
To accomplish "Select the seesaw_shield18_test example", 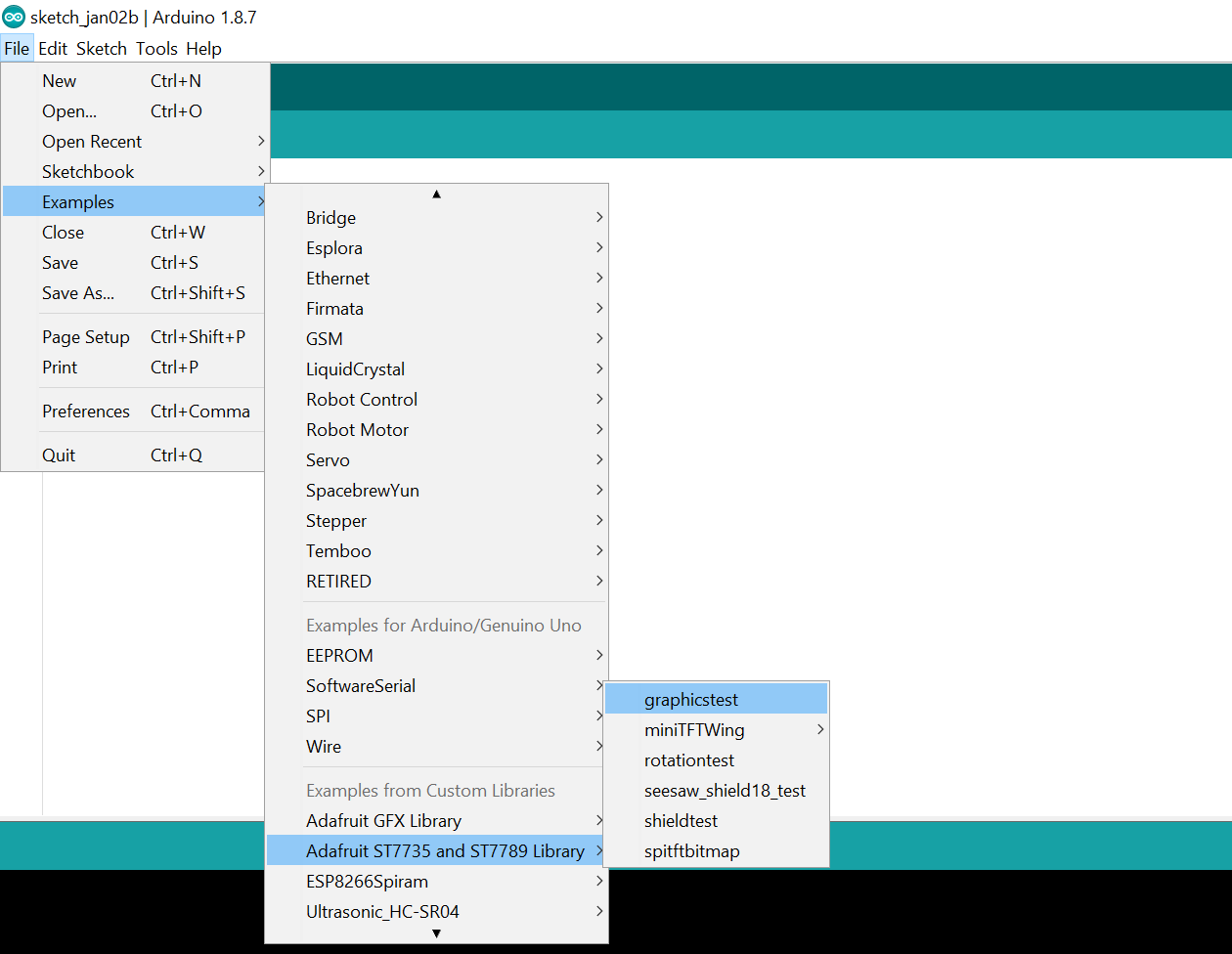I will [725, 791].
